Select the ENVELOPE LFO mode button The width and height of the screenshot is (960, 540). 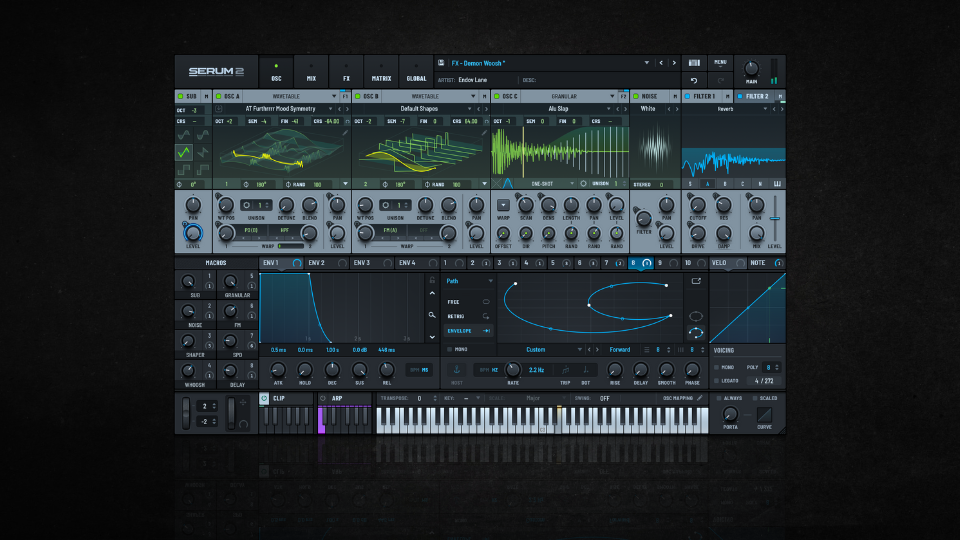pyautogui.click(x=468, y=331)
